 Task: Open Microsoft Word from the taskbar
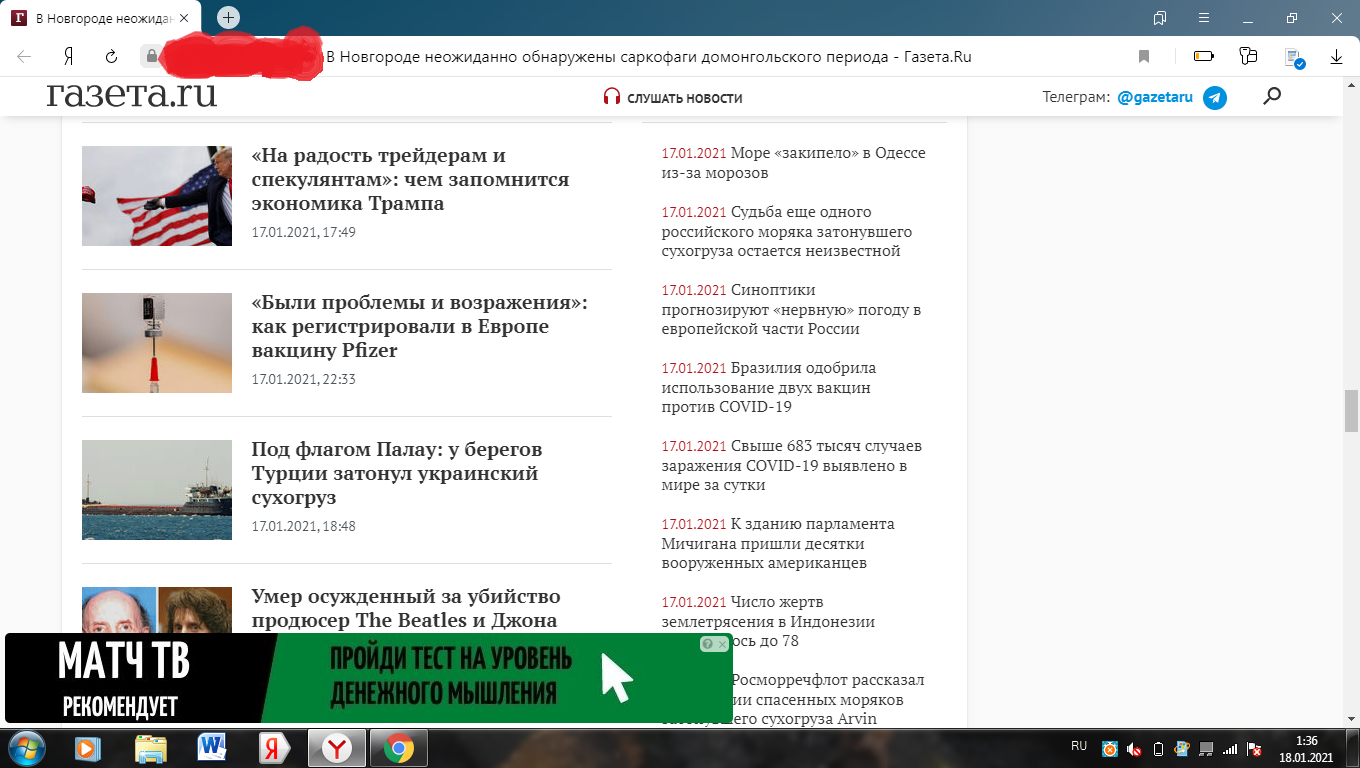click(x=212, y=748)
